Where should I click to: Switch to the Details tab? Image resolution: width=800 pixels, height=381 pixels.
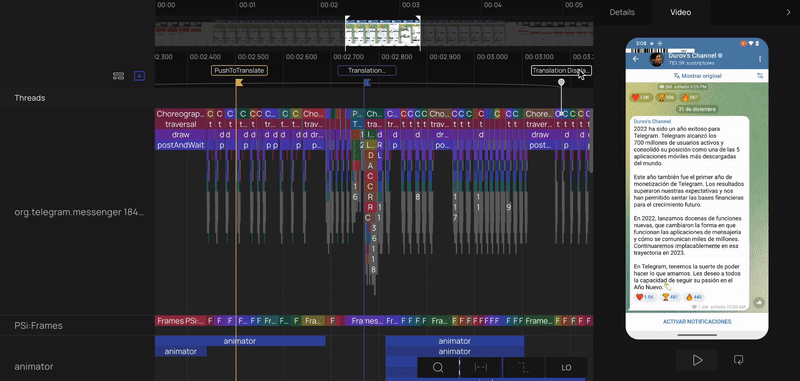click(622, 12)
